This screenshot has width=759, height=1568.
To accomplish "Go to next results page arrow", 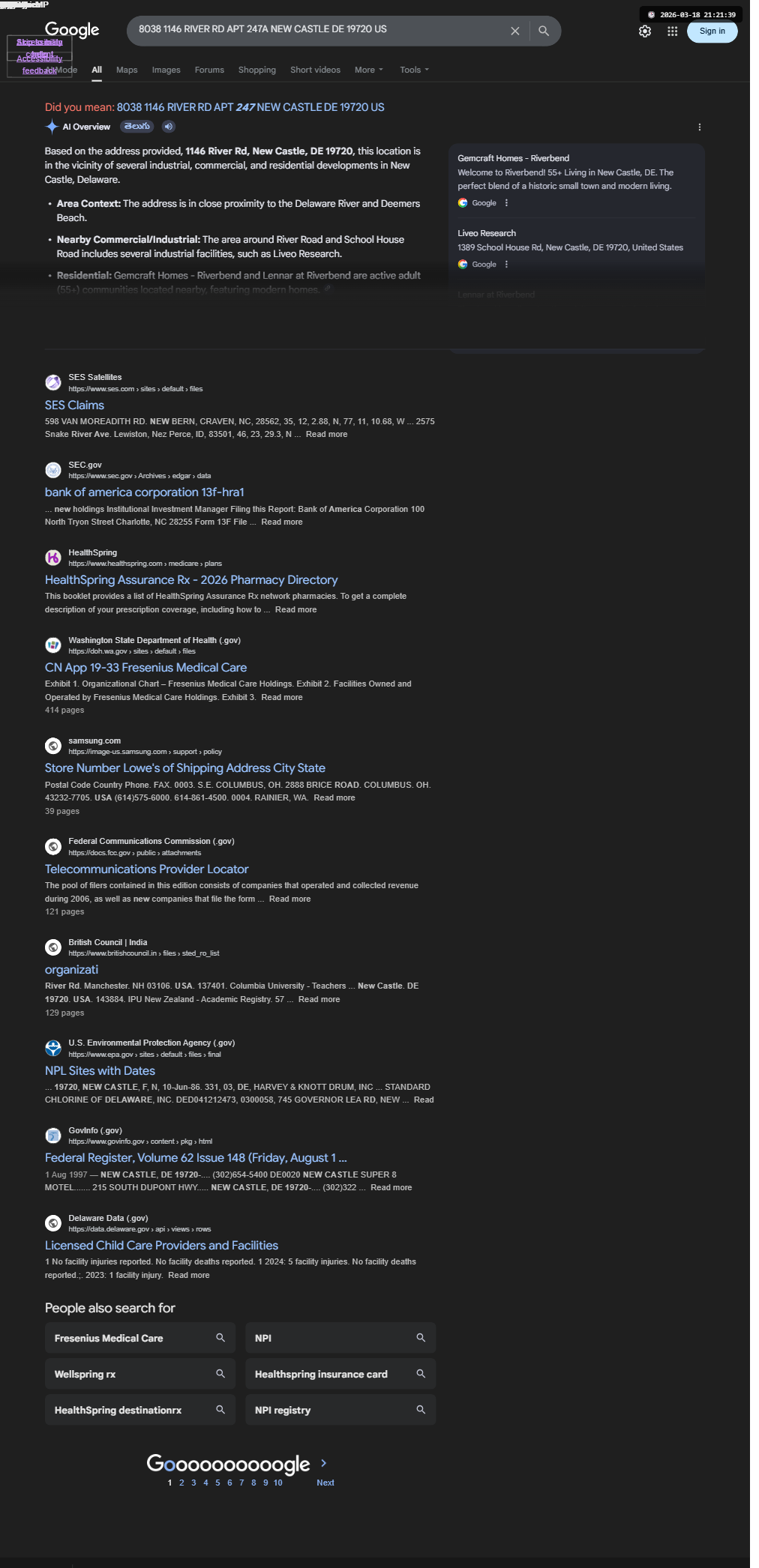I will click(324, 1463).
